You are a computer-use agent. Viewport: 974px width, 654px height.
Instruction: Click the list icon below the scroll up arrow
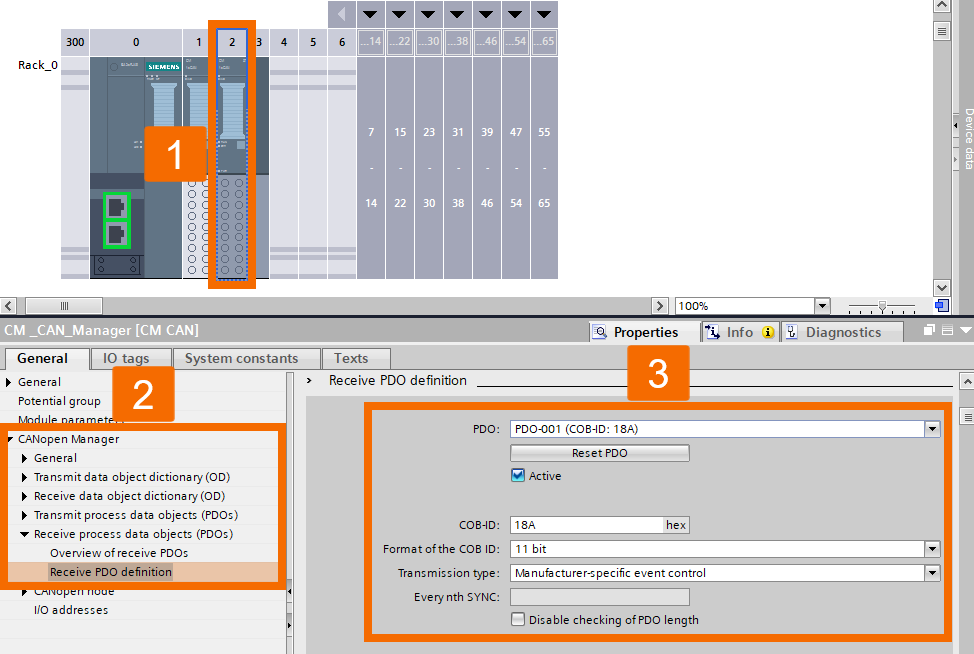pyautogui.click(x=942, y=31)
